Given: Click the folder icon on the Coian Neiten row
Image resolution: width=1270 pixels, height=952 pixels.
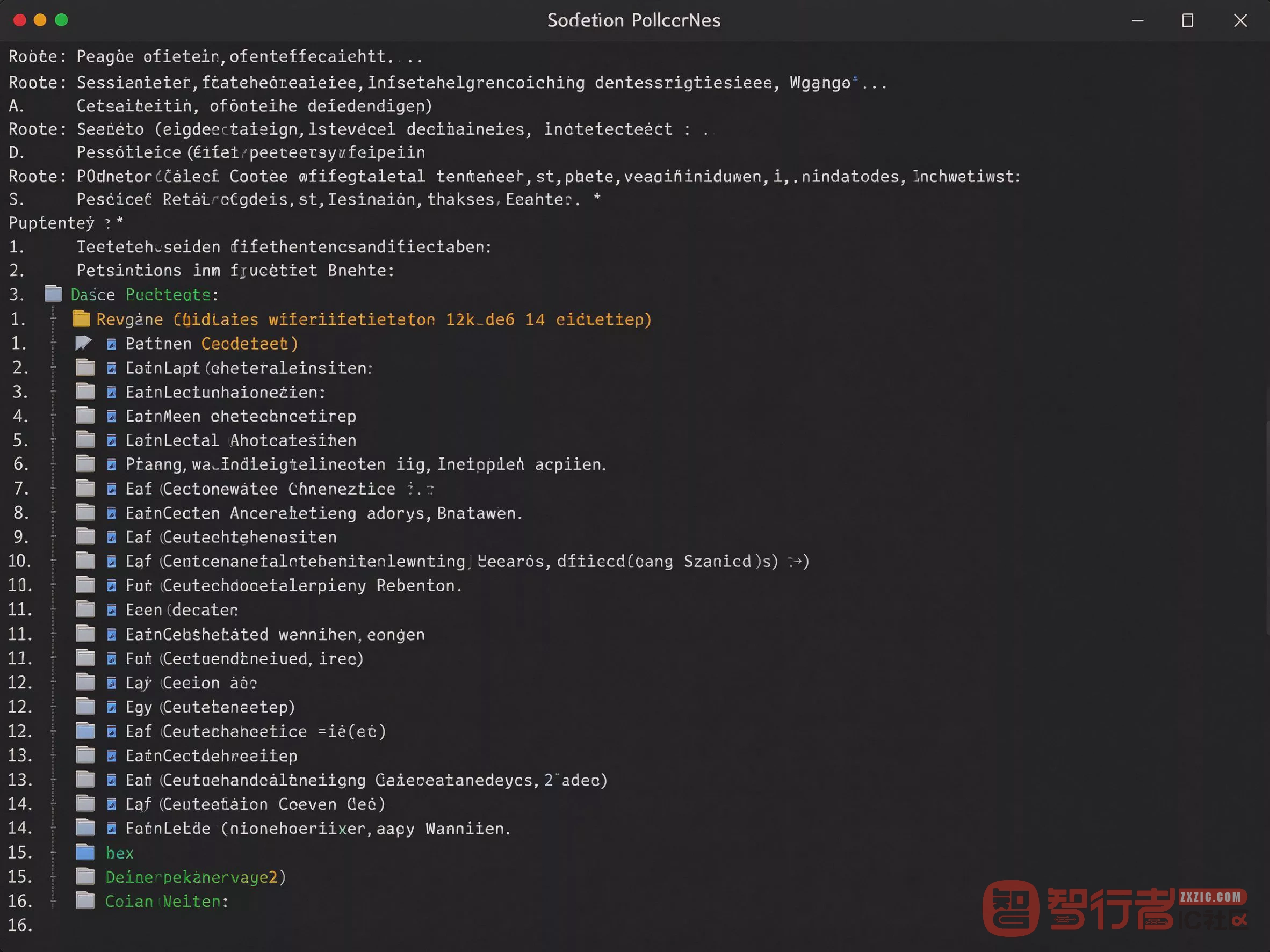Looking at the screenshot, I should pyautogui.click(x=85, y=900).
